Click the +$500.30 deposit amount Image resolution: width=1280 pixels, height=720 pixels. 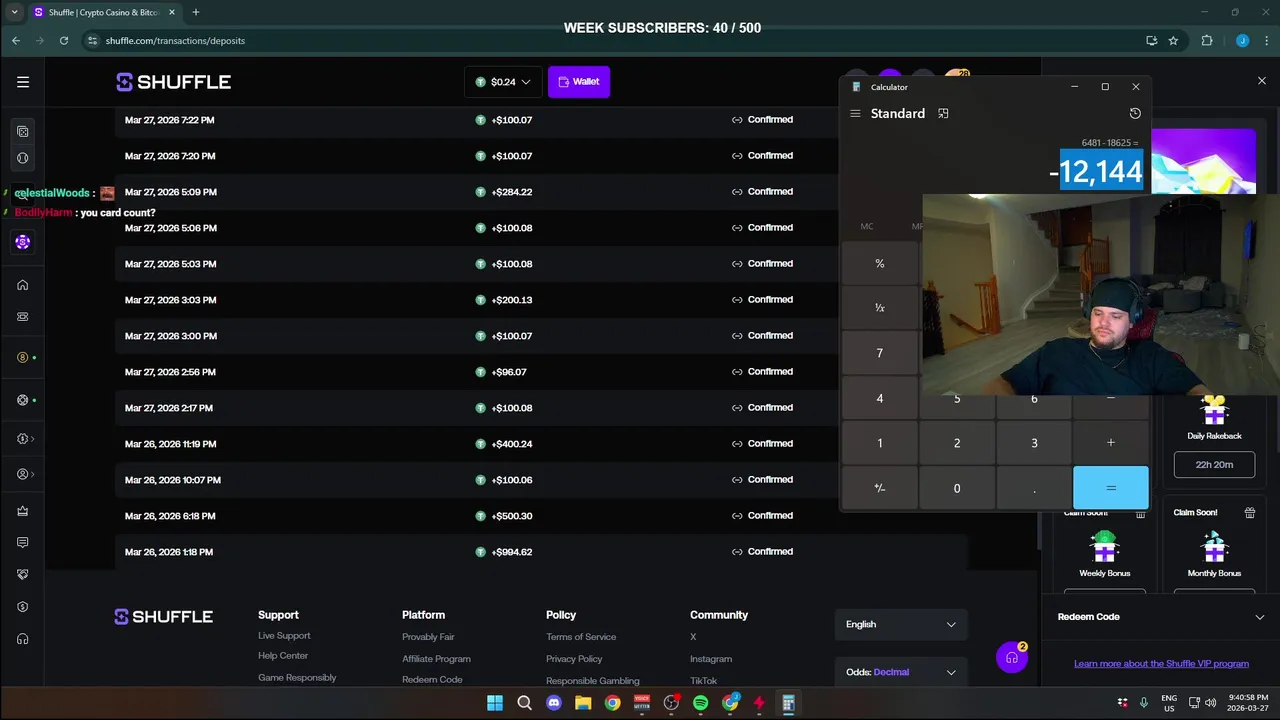point(511,516)
